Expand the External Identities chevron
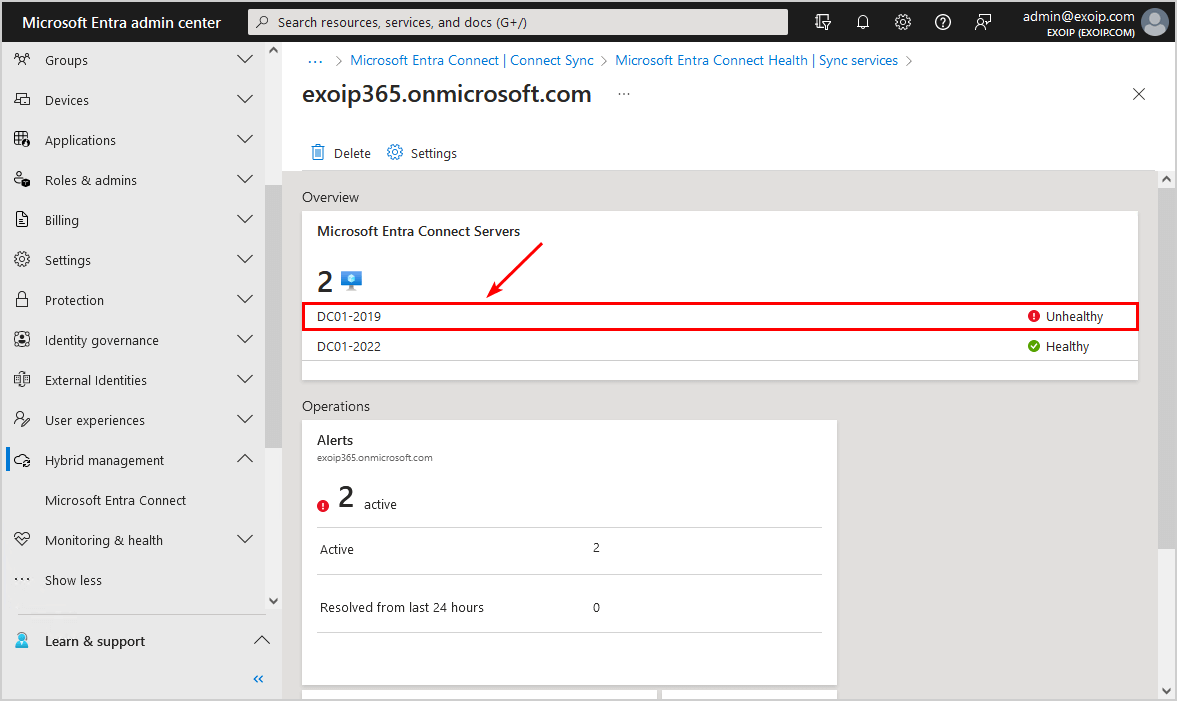This screenshot has height=701, width=1177. pyautogui.click(x=245, y=379)
